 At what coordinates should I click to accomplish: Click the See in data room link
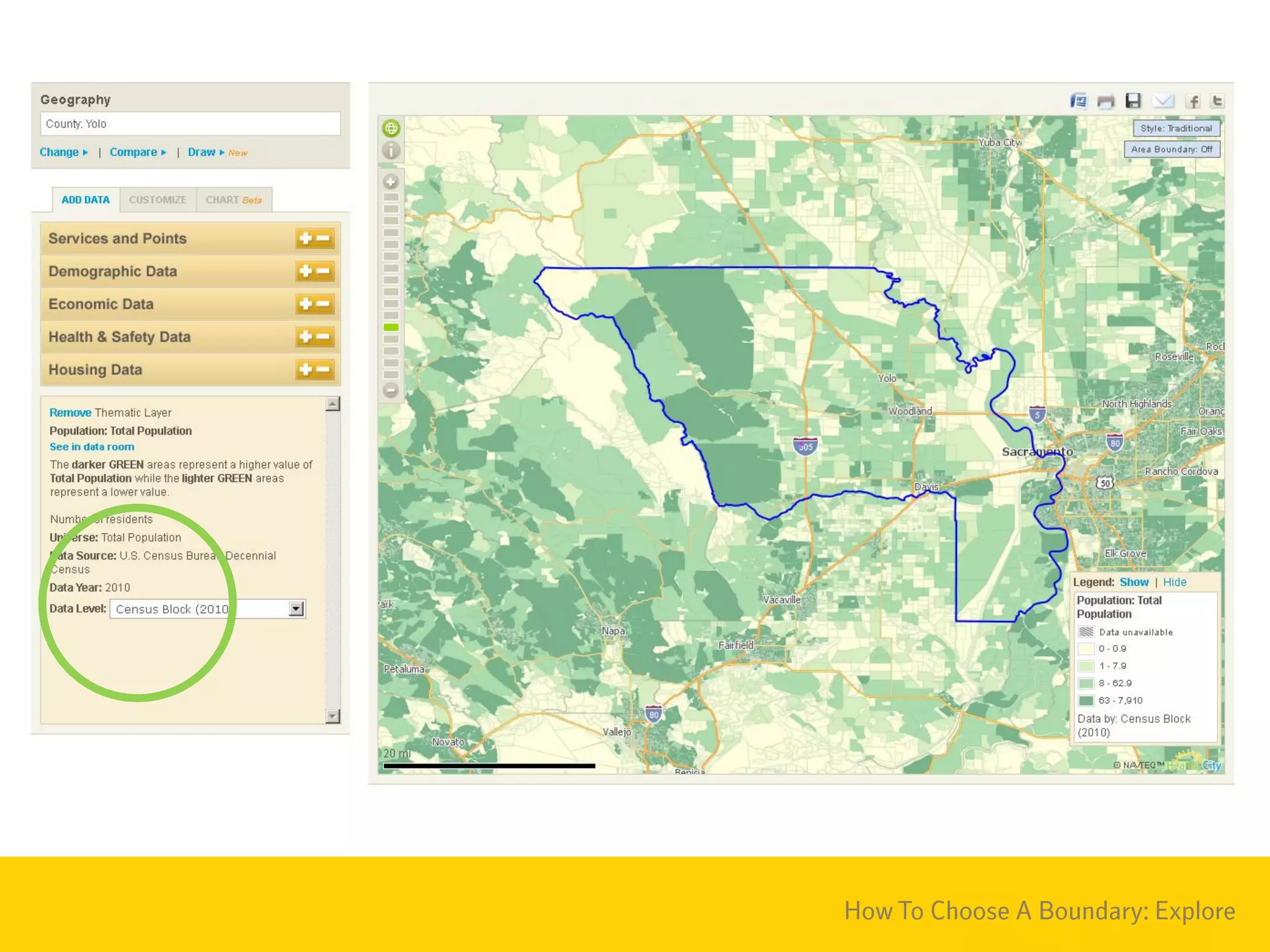pyautogui.click(x=92, y=447)
